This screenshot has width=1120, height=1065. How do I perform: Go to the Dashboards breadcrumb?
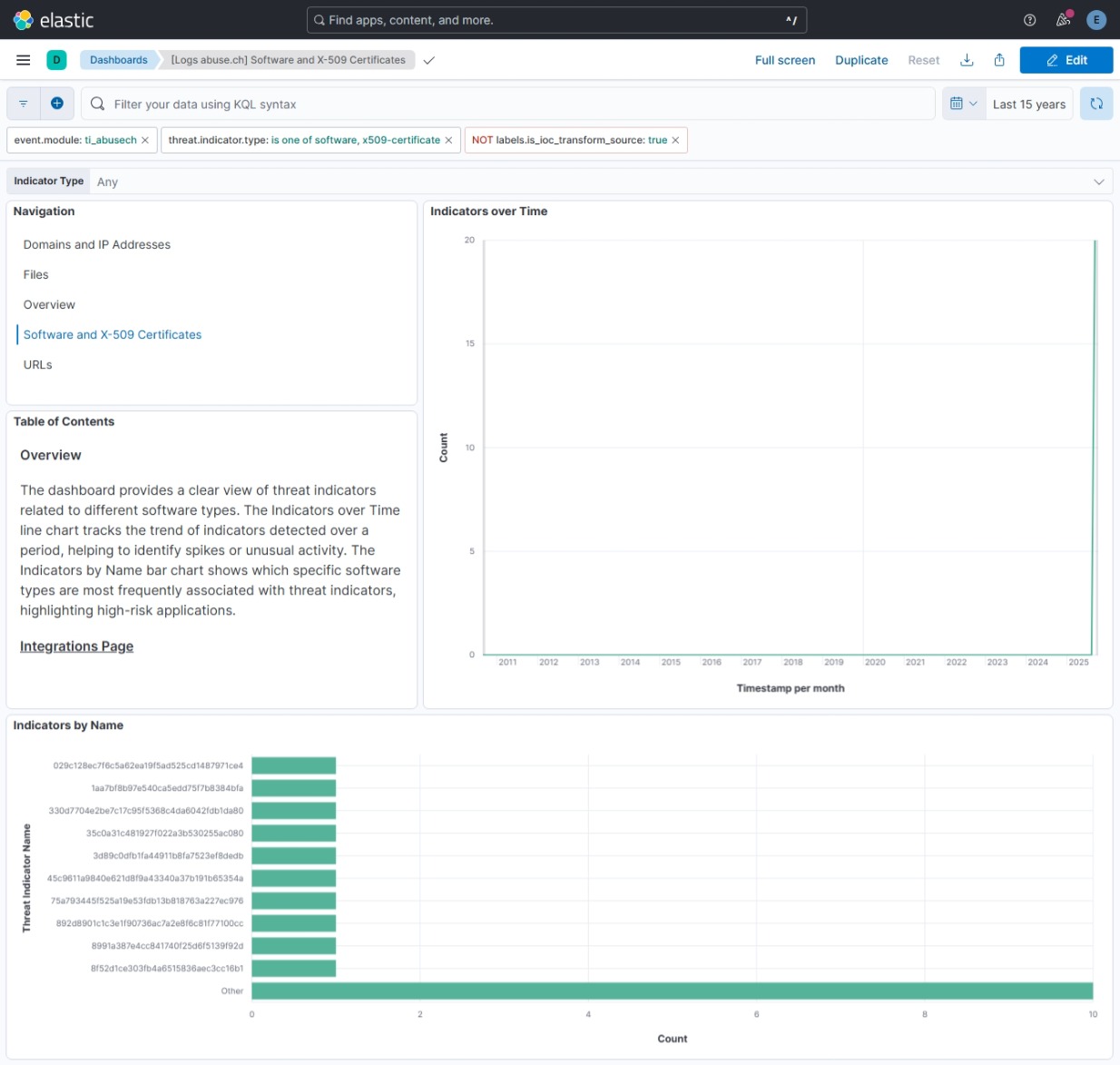[x=119, y=60]
